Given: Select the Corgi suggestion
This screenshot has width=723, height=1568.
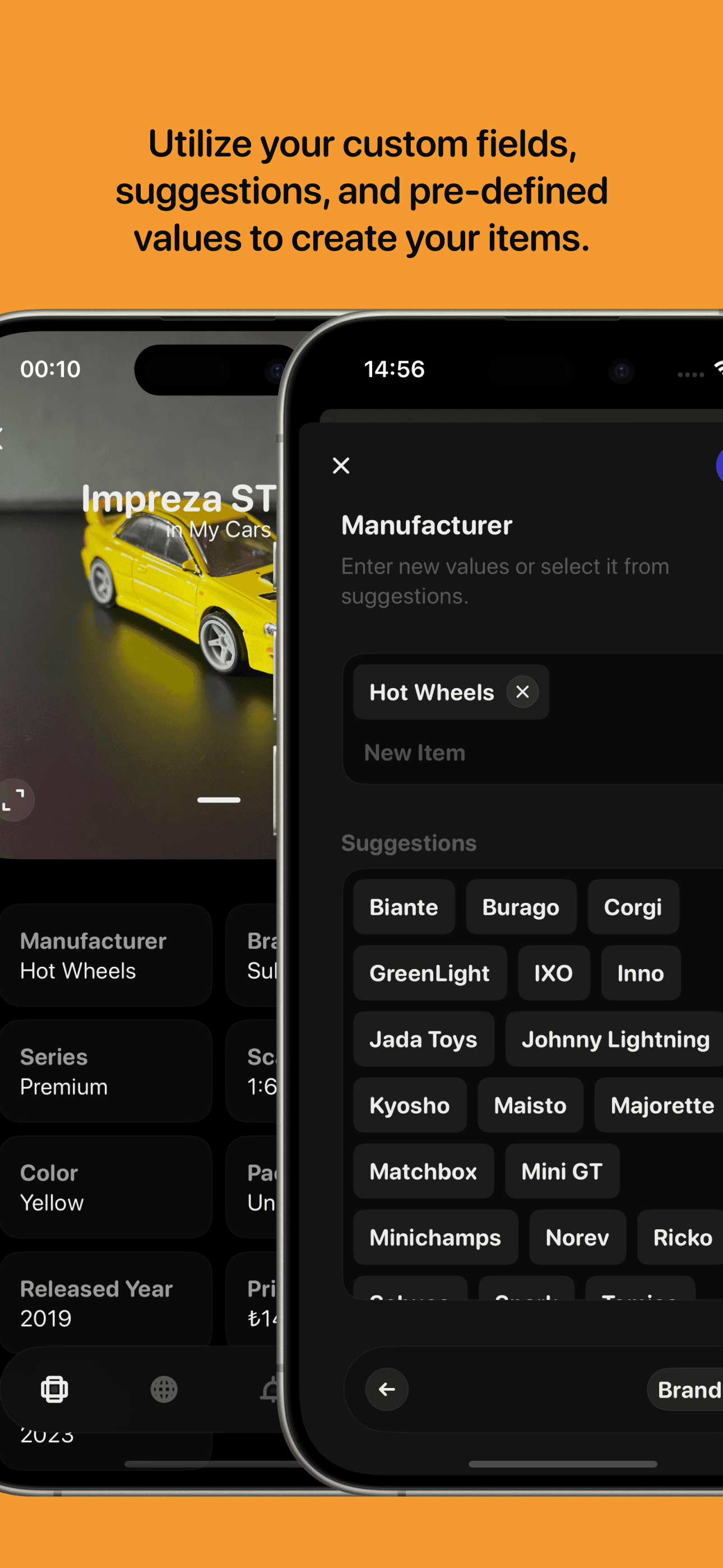Looking at the screenshot, I should coord(633,907).
